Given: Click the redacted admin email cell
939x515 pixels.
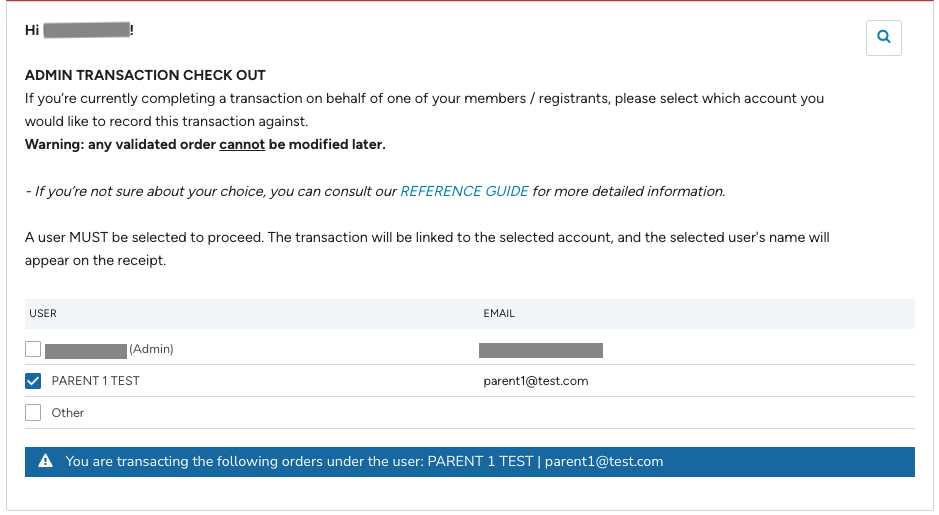Looking at the screenshot, I should coord(540,350).
